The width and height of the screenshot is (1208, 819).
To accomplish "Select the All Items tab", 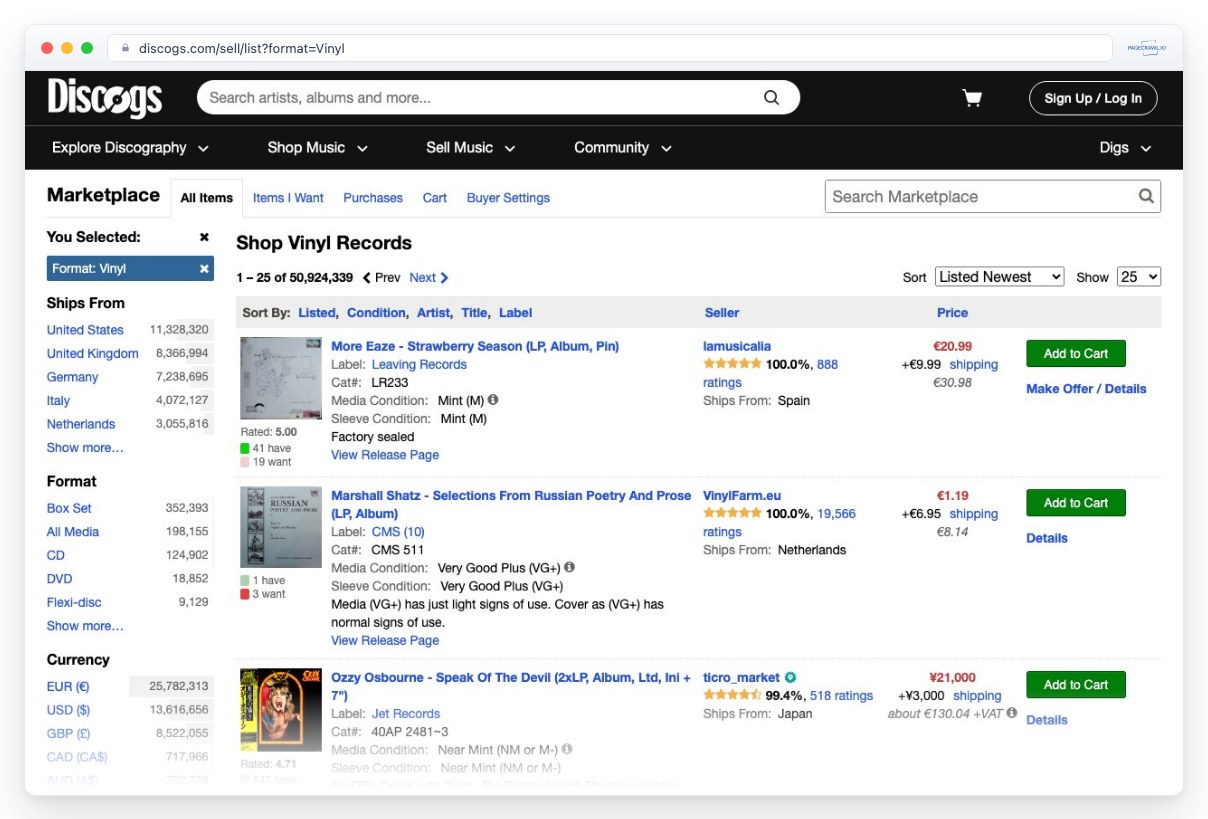I will click(207, 198).
